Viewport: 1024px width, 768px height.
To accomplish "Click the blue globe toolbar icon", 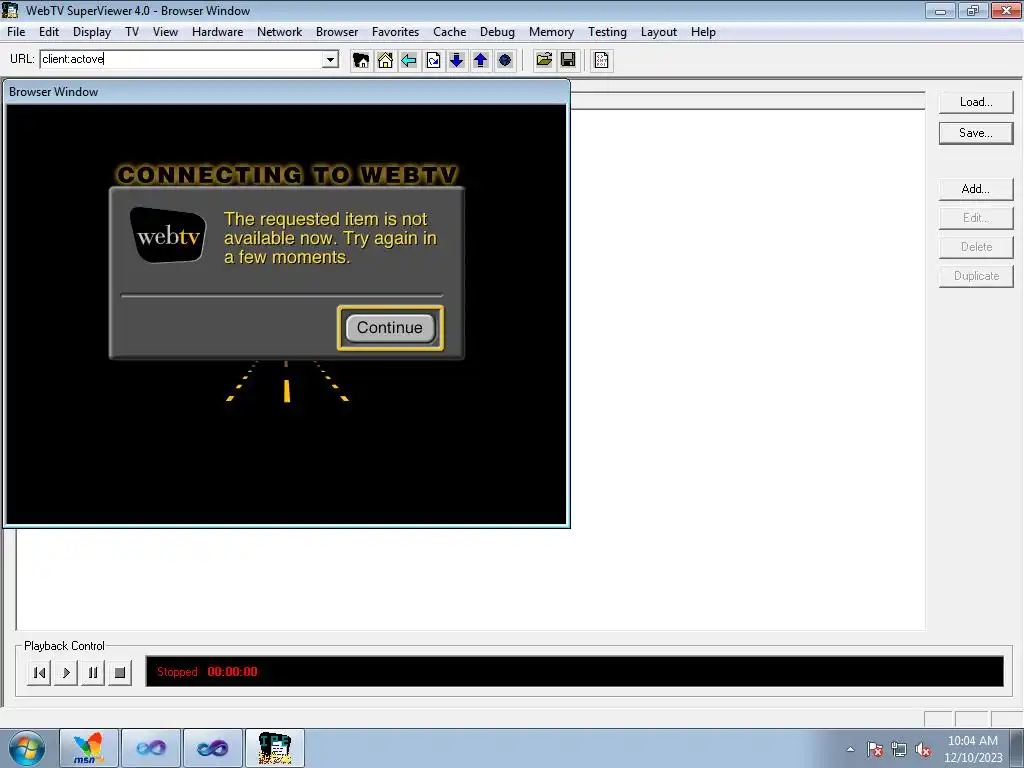I will (x=505, y=60).
